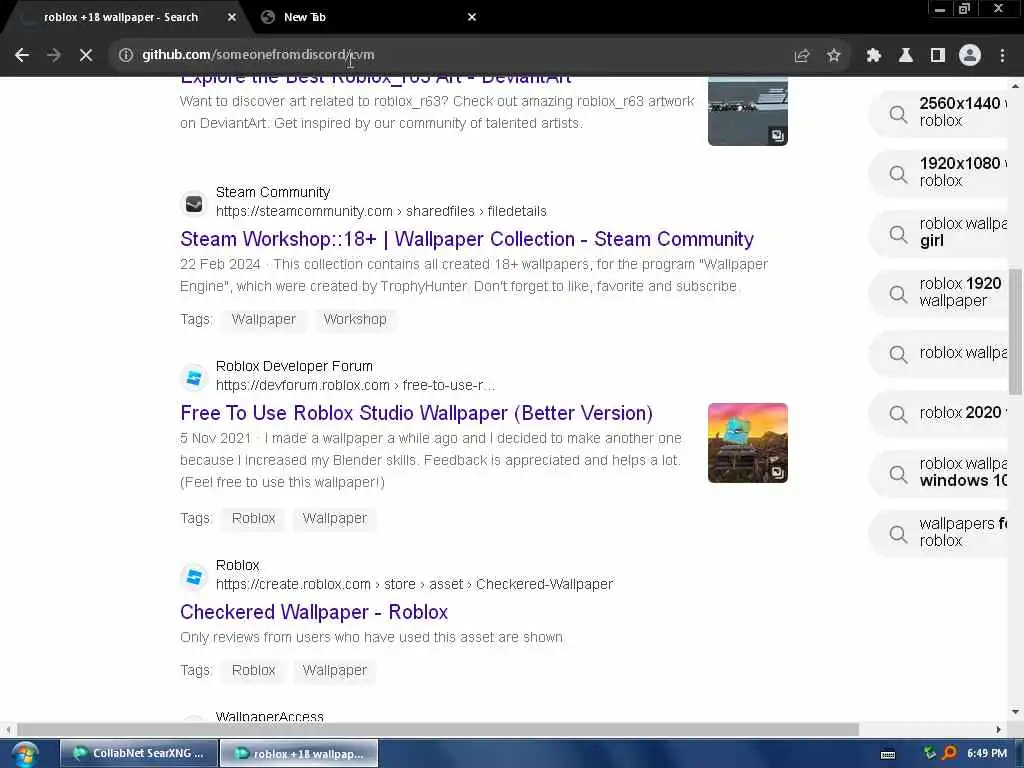Select the Wallpaper tag under Developer Forum result
1024x768 pixels.
tap(334, 519)
